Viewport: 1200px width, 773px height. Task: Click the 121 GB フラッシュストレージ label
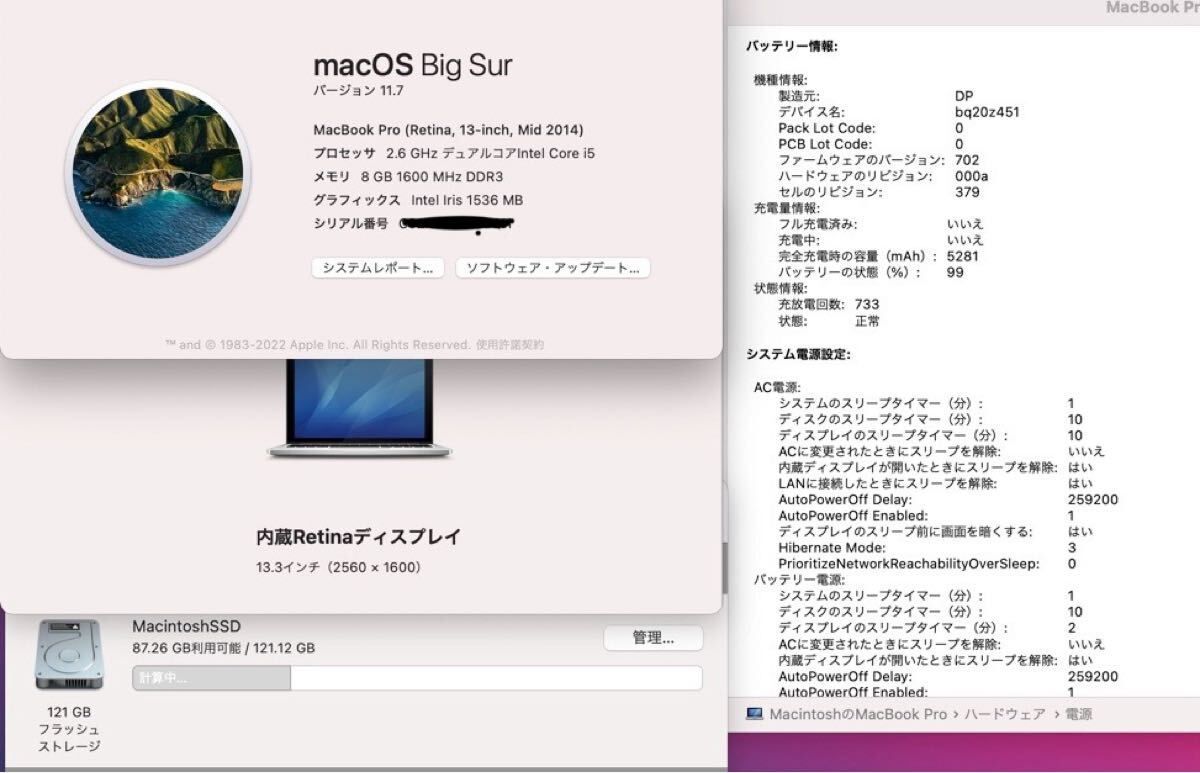click(x=68, y=729)
